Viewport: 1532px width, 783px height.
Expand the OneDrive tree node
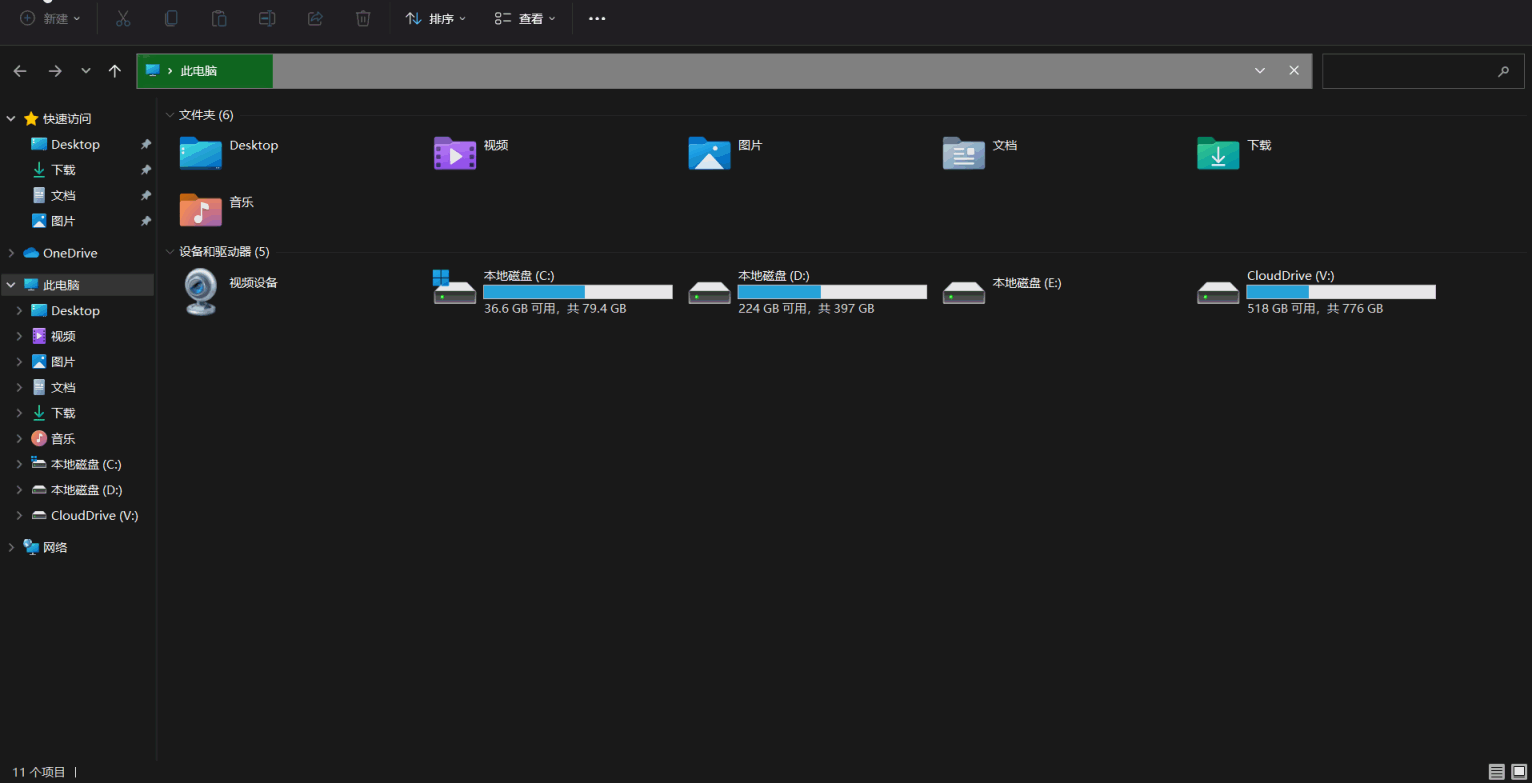[11, 253]
